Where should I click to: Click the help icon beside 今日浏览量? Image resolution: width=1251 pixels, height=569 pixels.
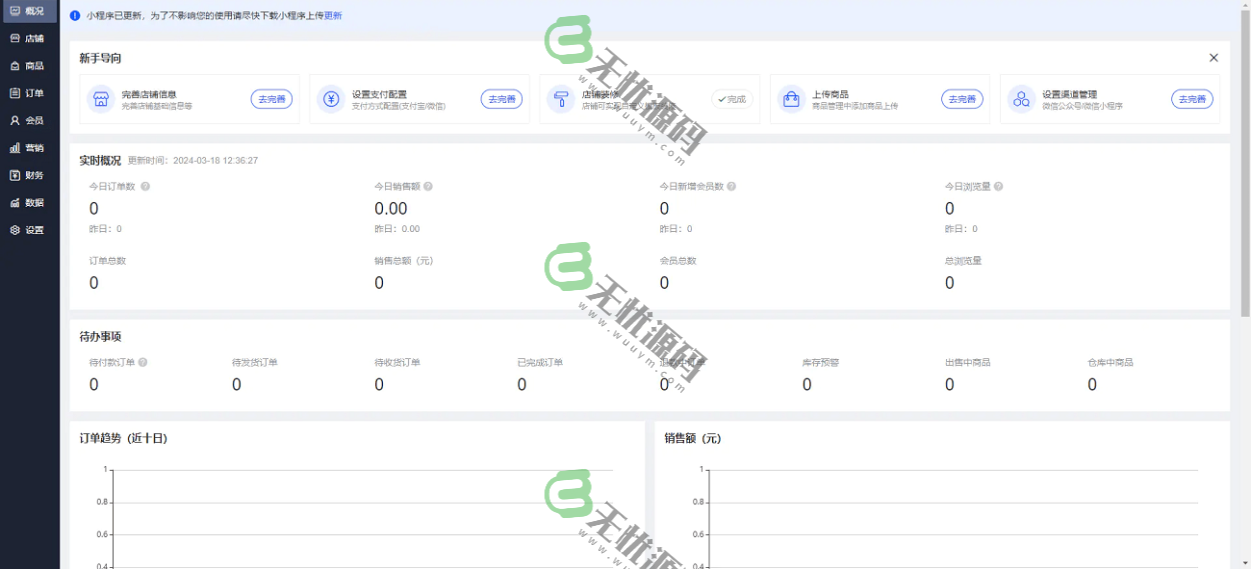click(x=998, y=187)
